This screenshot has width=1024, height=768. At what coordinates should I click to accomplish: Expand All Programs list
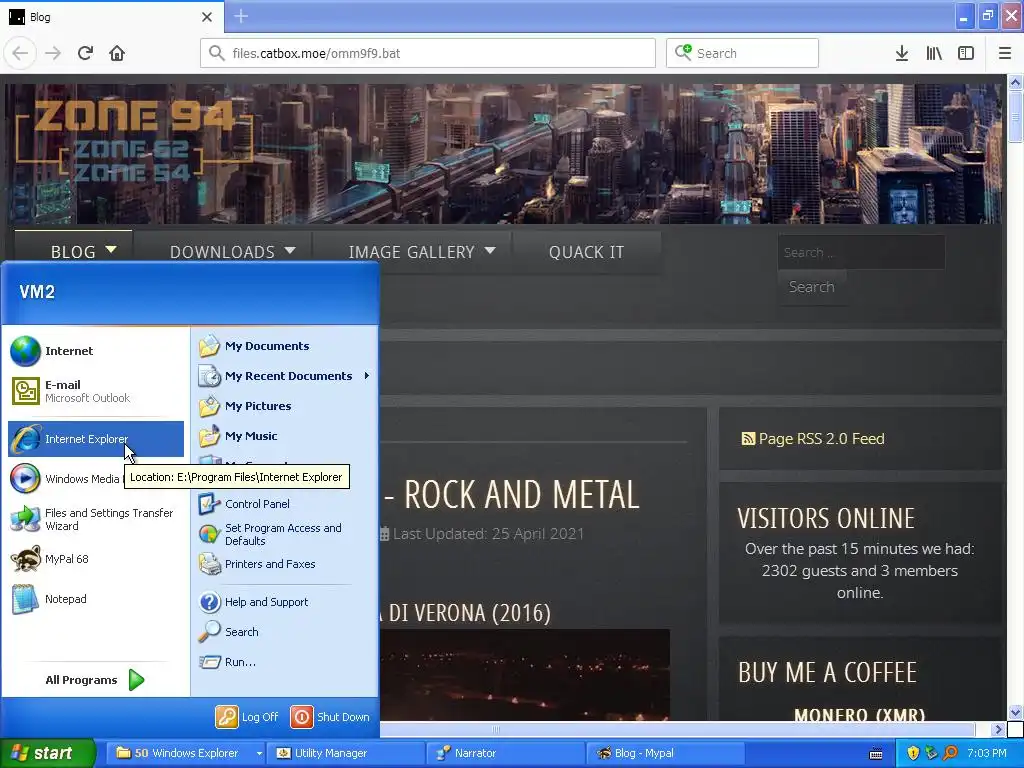[95, 680]
